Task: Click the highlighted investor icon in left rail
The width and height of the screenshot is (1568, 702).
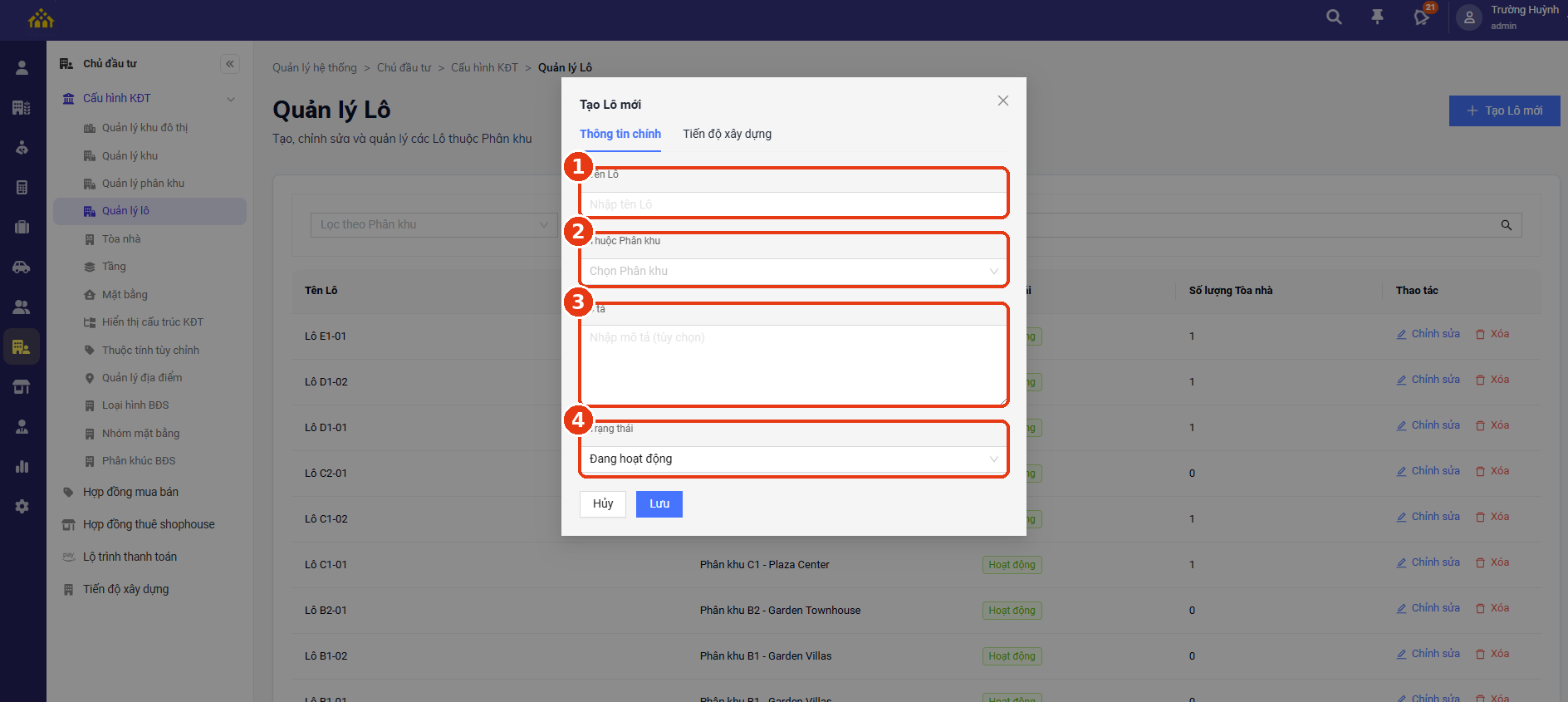Action: 22,347
